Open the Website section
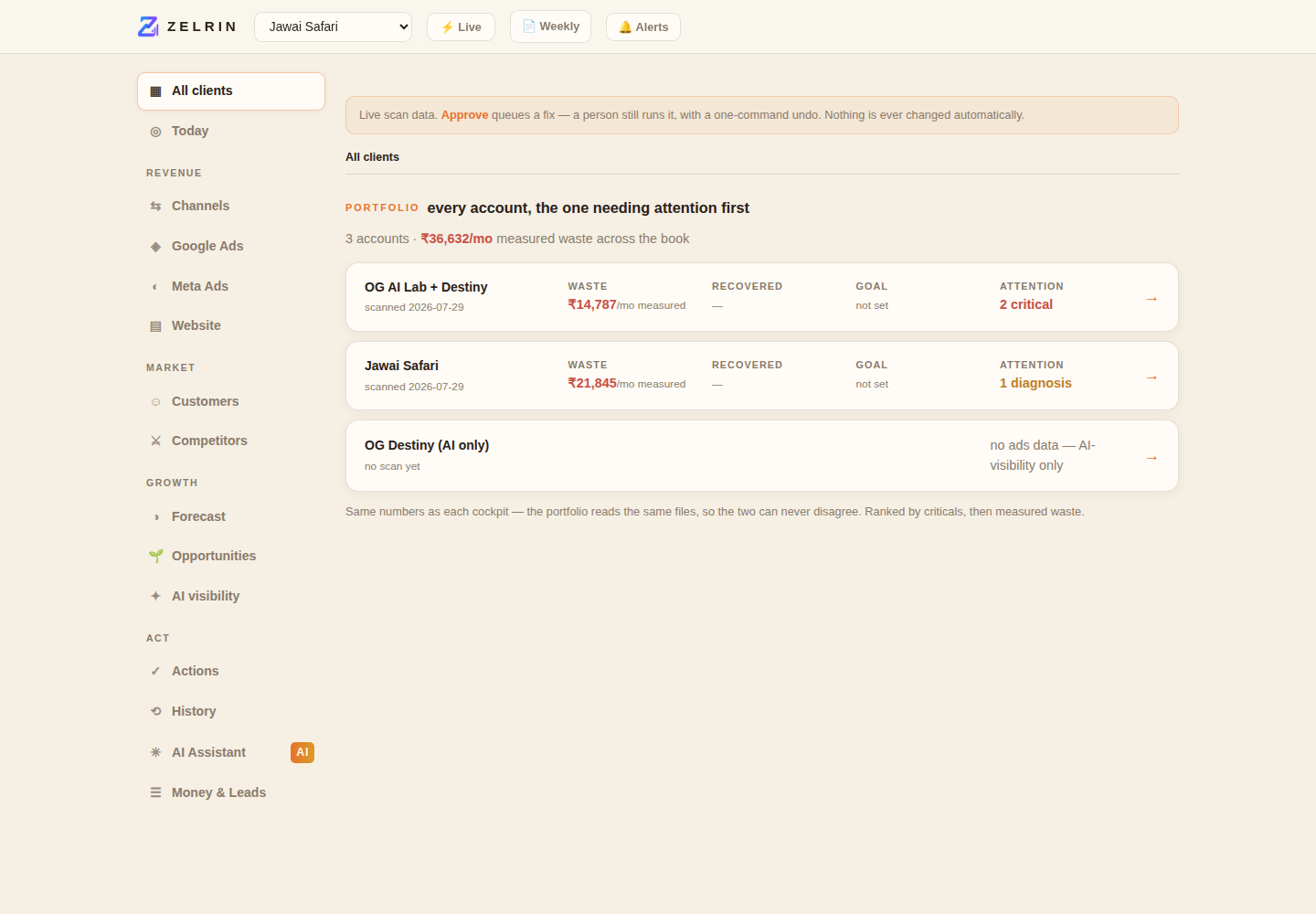This screenshot has height=914, width=1316. [x=231, y=325]
